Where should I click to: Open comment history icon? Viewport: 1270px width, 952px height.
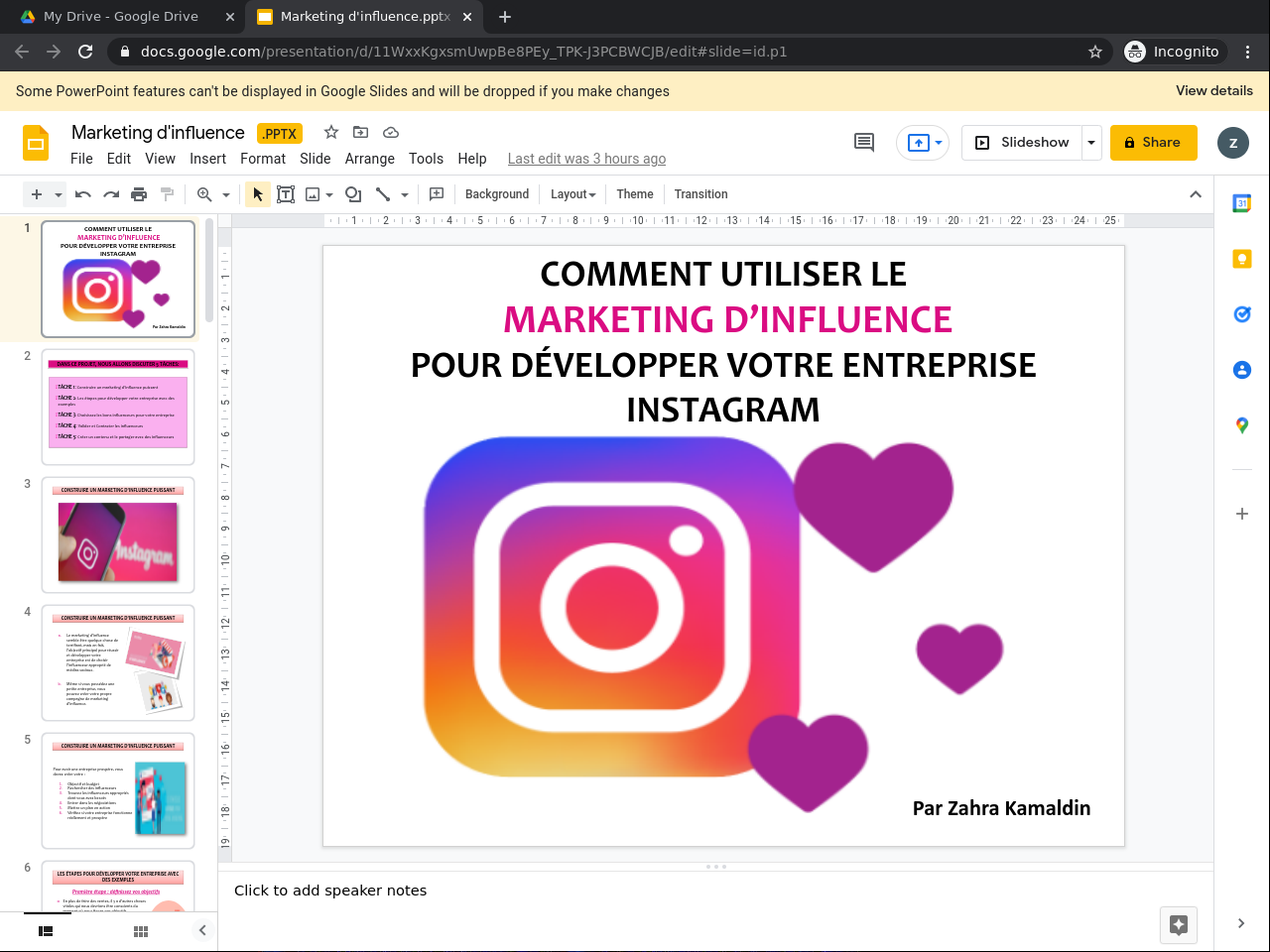point(864,143)
